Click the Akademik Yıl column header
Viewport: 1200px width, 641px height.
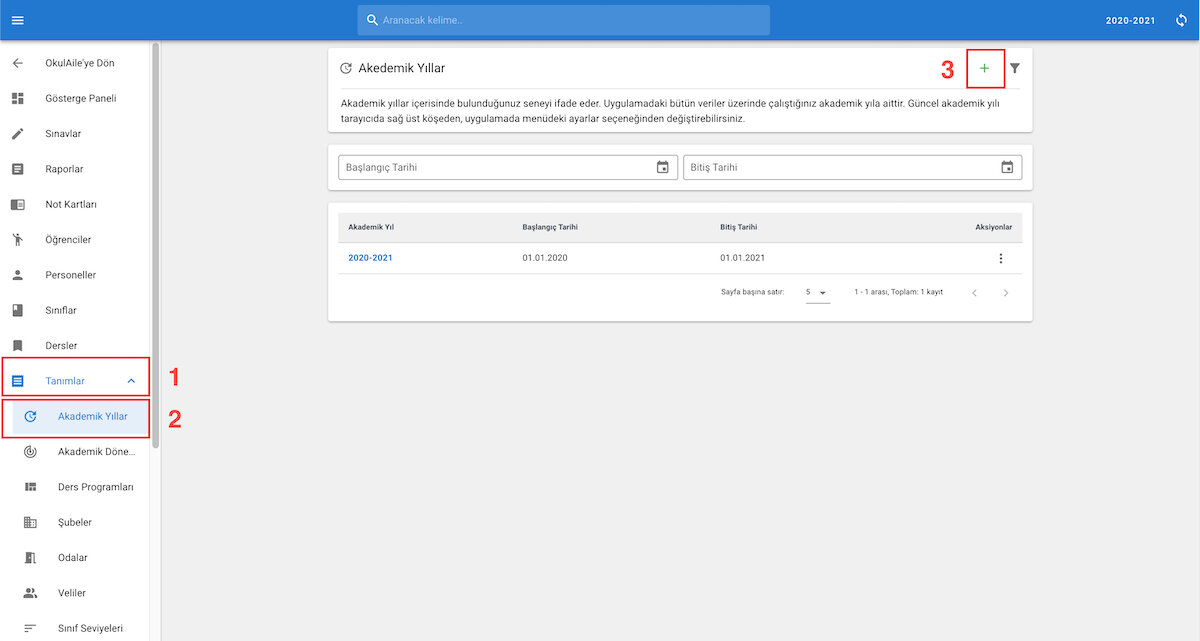click(371, 227)
